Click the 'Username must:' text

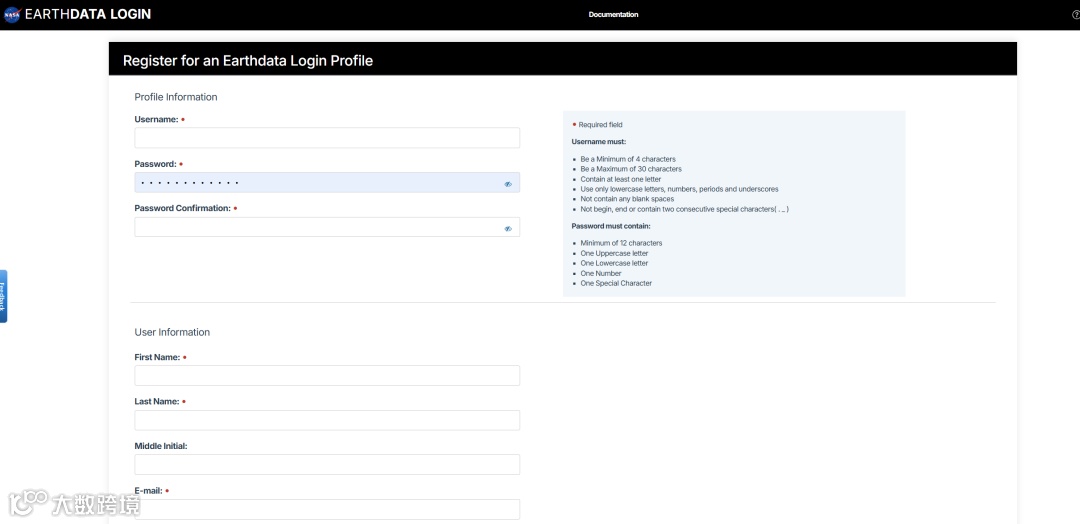599,141
